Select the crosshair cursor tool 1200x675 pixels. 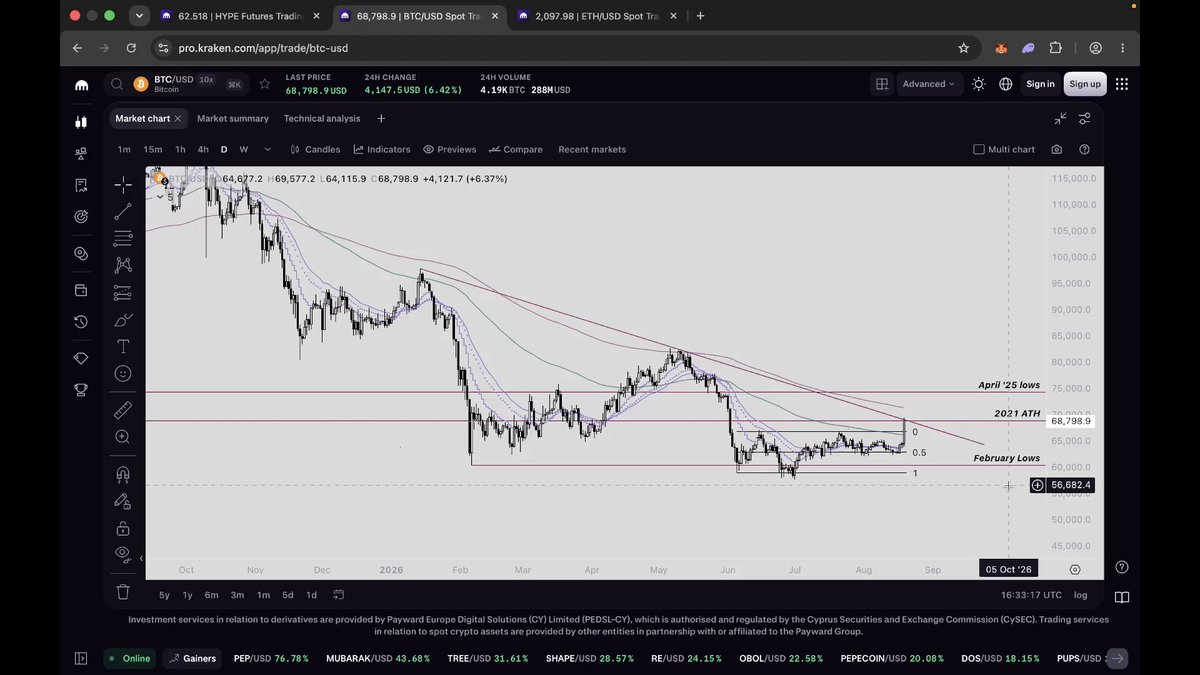click(x=123, y=184)
